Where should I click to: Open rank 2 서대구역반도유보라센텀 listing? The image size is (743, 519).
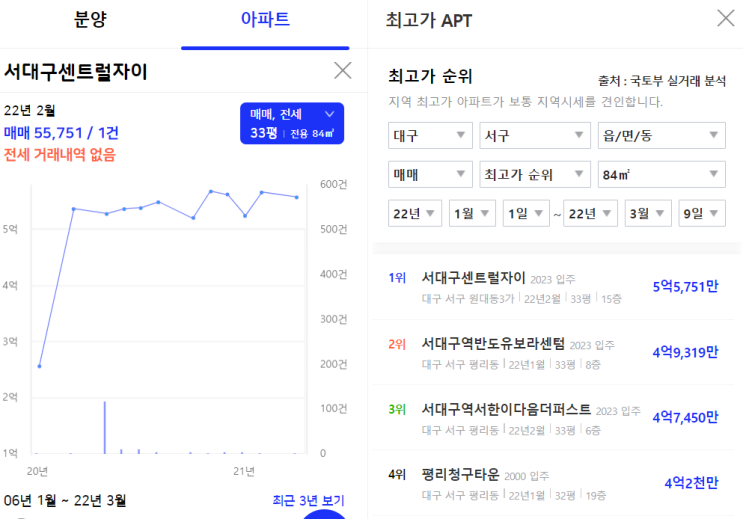coord(553,353)
